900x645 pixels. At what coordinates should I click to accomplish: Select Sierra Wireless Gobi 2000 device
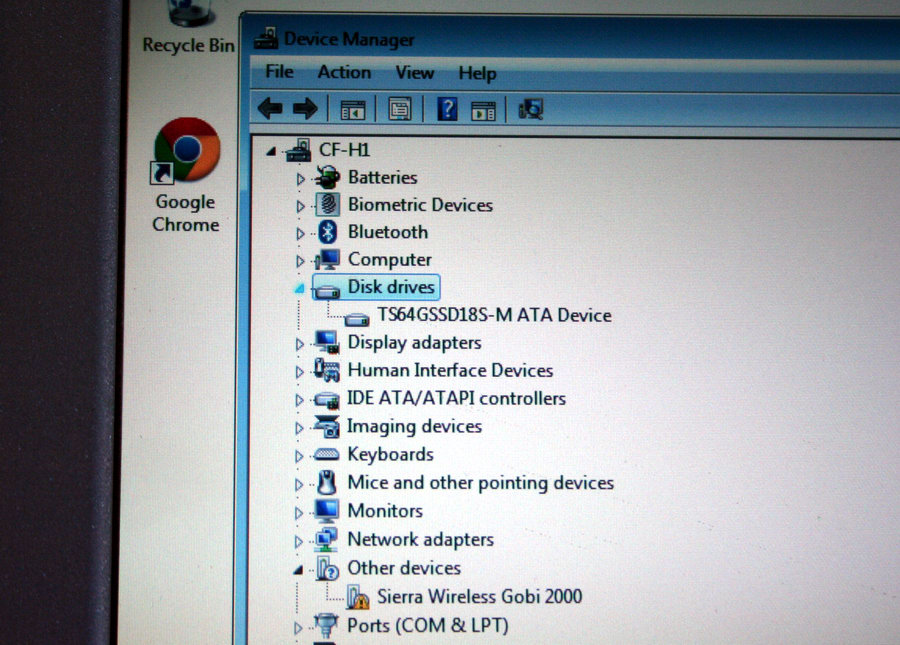tap(479, 597)
